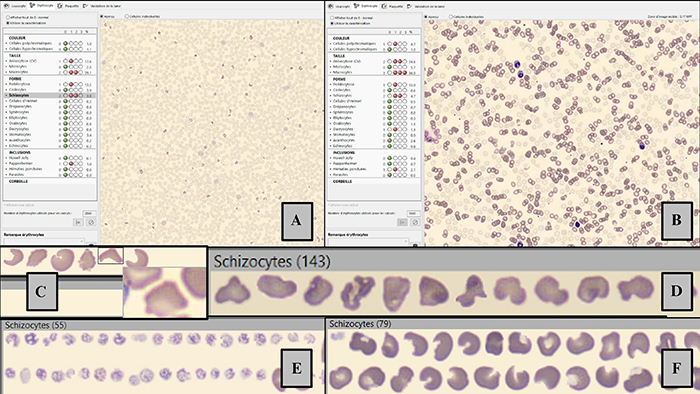Select boxed schizocyte thumbnail in panel C
This screenshot has height=394, width=700.
(110, 256)
